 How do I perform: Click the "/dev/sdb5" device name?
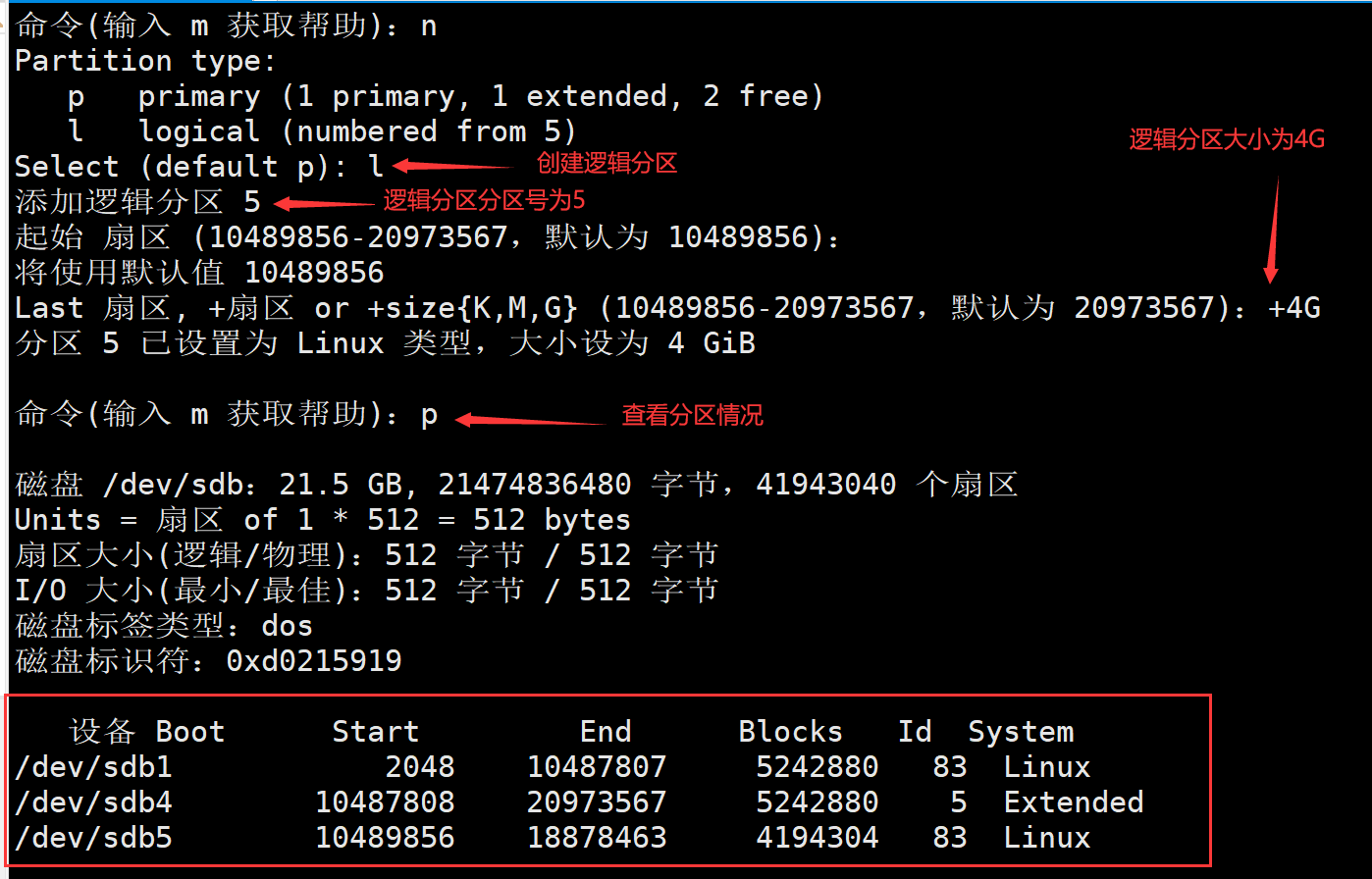(93, 838)
